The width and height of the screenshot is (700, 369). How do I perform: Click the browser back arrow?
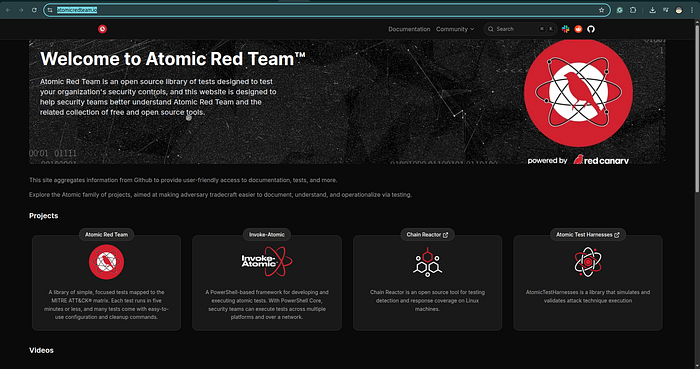8,10
